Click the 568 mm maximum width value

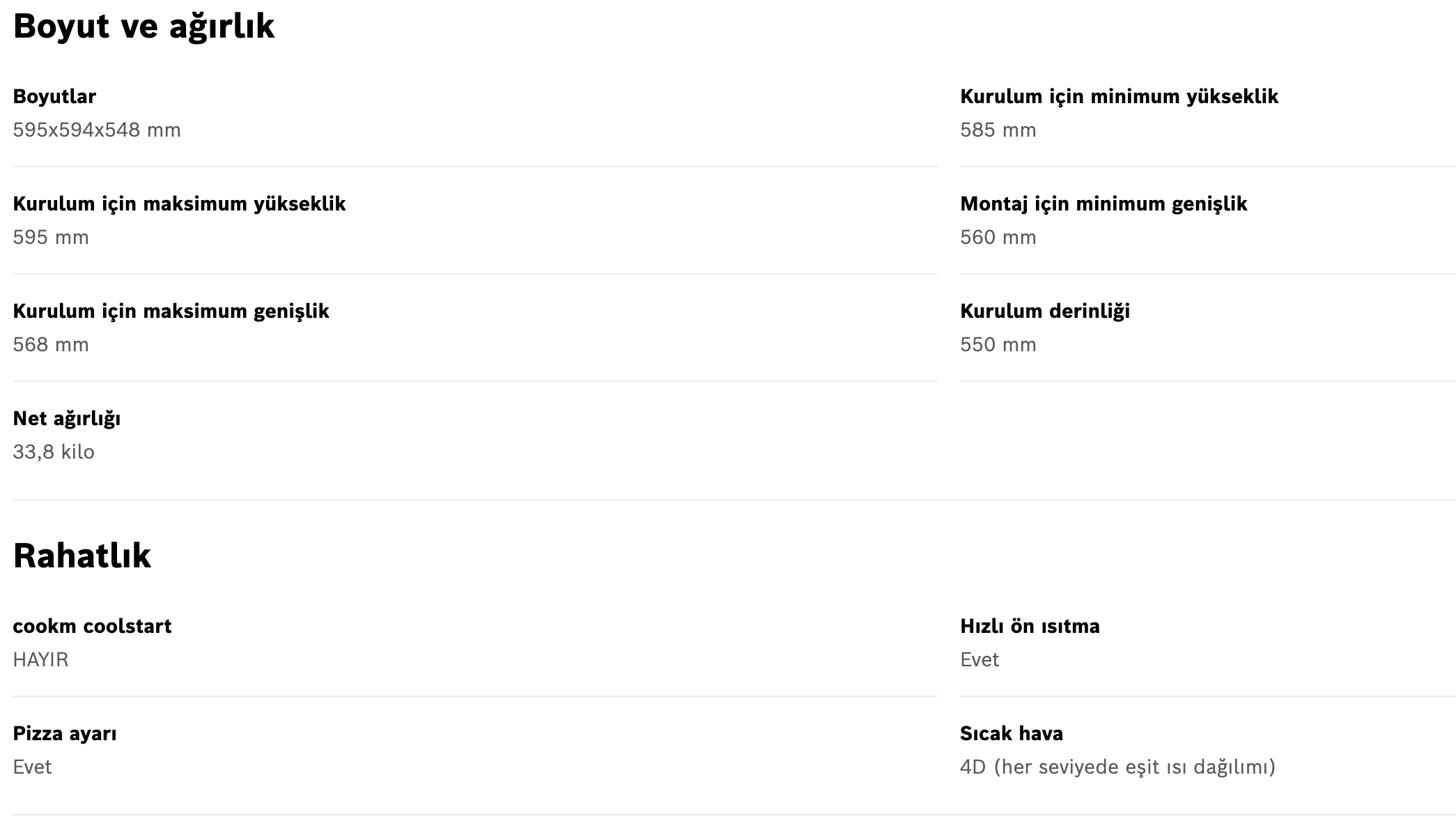pos(51,345)
